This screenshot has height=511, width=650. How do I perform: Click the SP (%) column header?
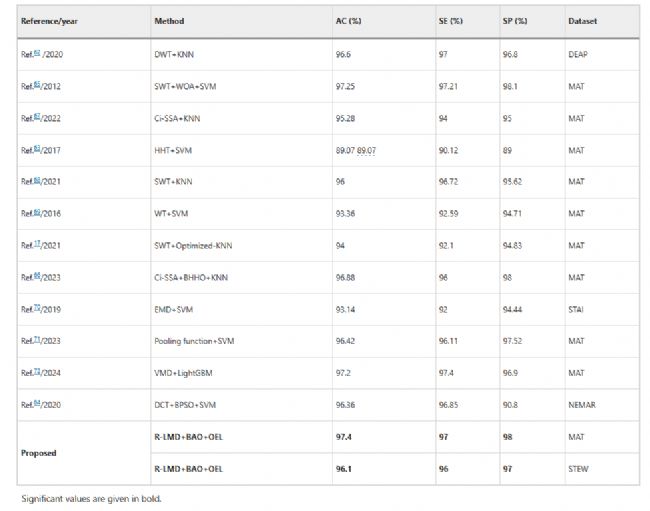[x=518, y=20]
